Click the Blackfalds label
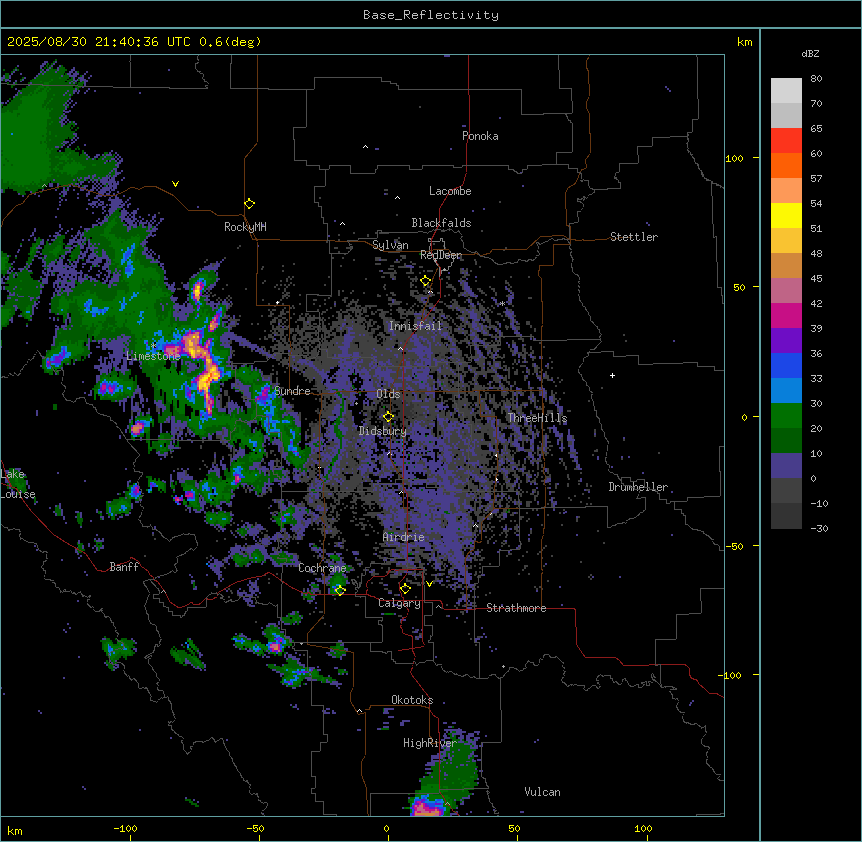The height and width of the screenshot is (842, 862). (x=441, y=223)
